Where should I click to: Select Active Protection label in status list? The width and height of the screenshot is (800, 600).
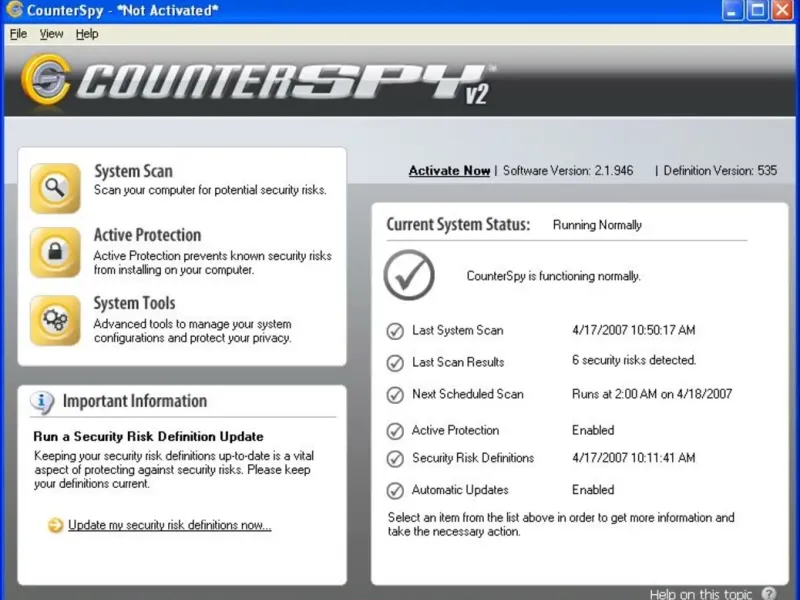tap(455, 430)
